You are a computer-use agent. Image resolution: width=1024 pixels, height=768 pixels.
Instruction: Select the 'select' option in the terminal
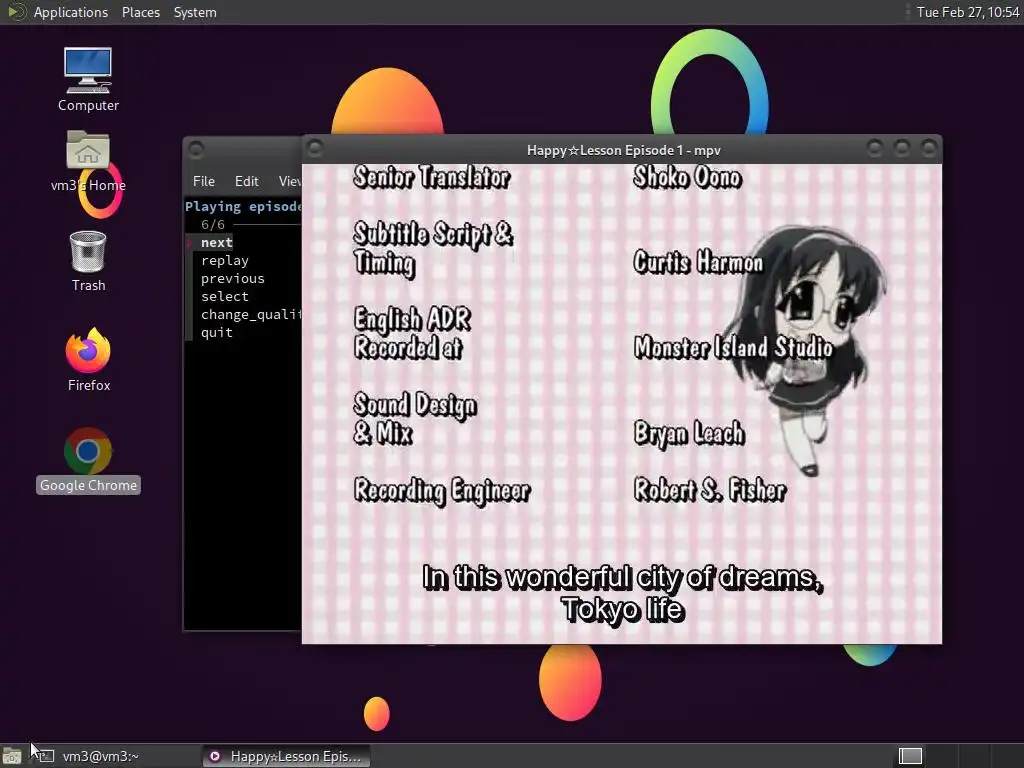coord(225,296)
